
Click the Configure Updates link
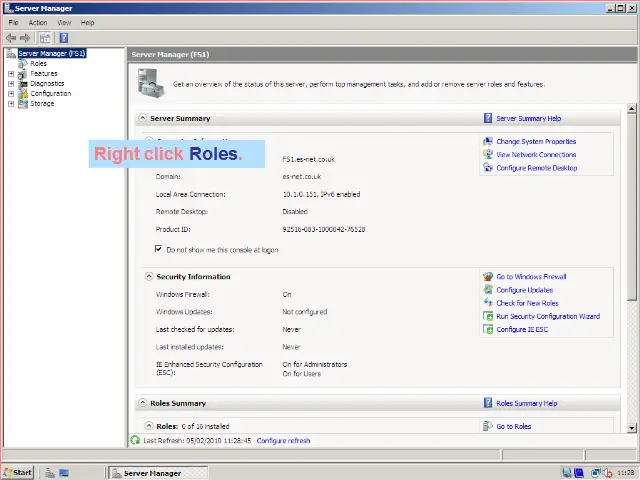point(524,290)
